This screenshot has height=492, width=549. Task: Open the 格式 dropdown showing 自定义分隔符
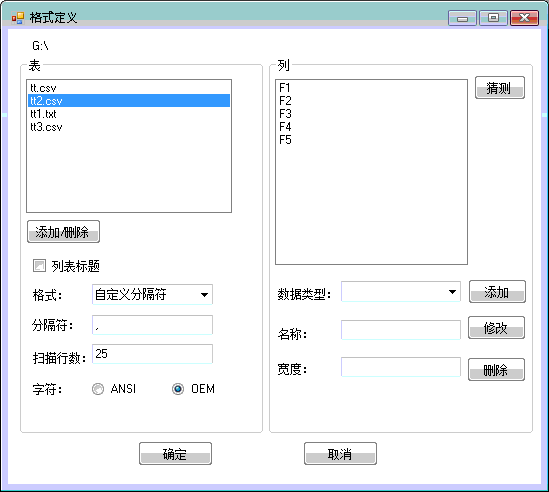click(152, 294)
